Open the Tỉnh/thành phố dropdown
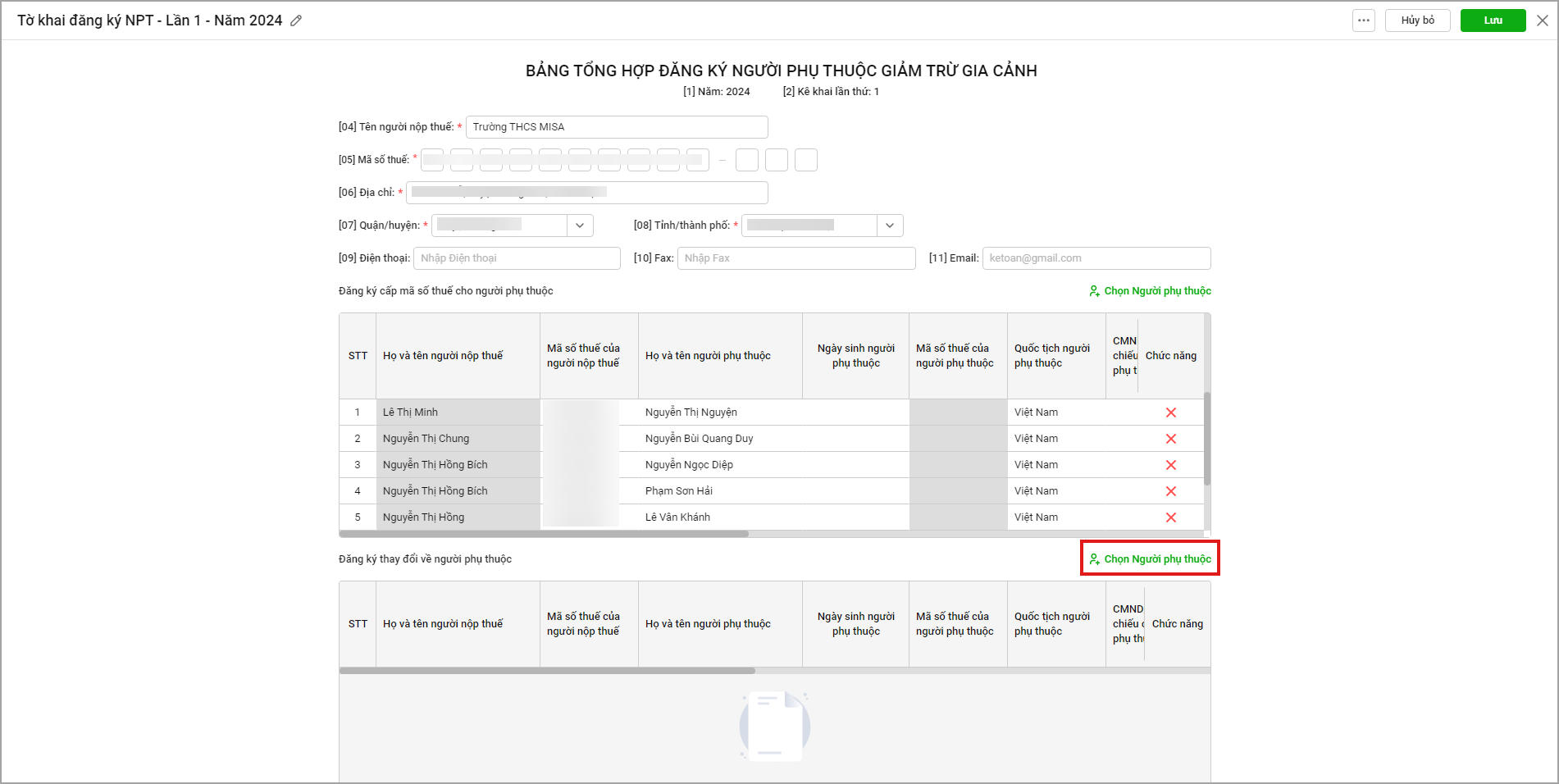The height and width of the screenshot is (784, 1559). (890, 226)
